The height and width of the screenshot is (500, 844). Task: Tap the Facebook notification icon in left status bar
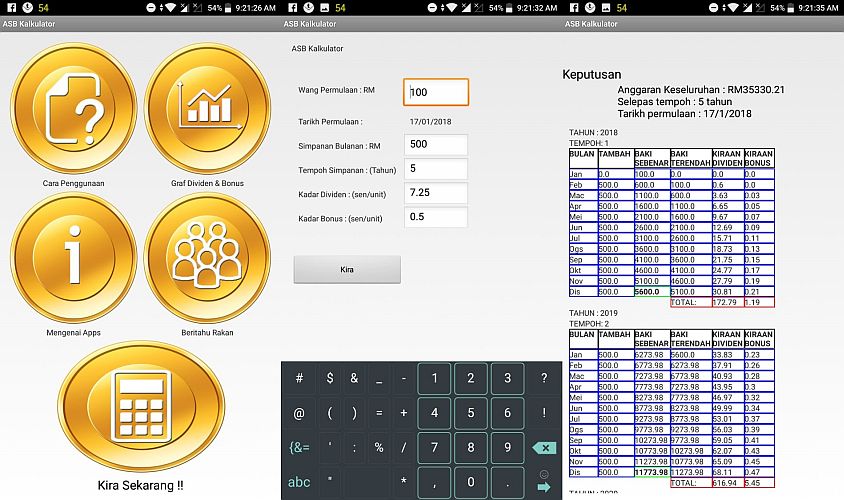pyautogui.click(x=11, y=8)
